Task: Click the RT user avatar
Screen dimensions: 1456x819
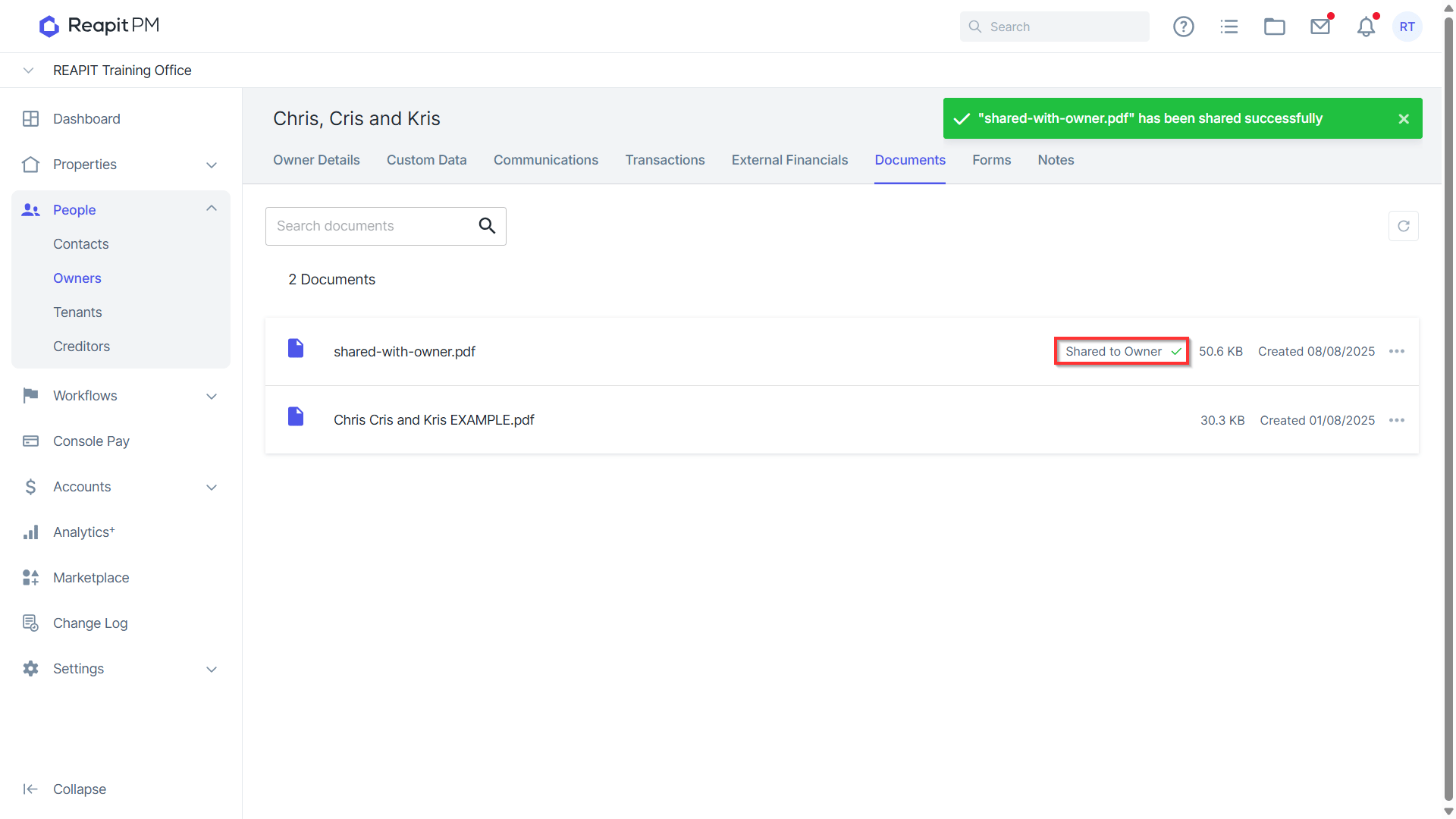Action: click(1407, 27)
